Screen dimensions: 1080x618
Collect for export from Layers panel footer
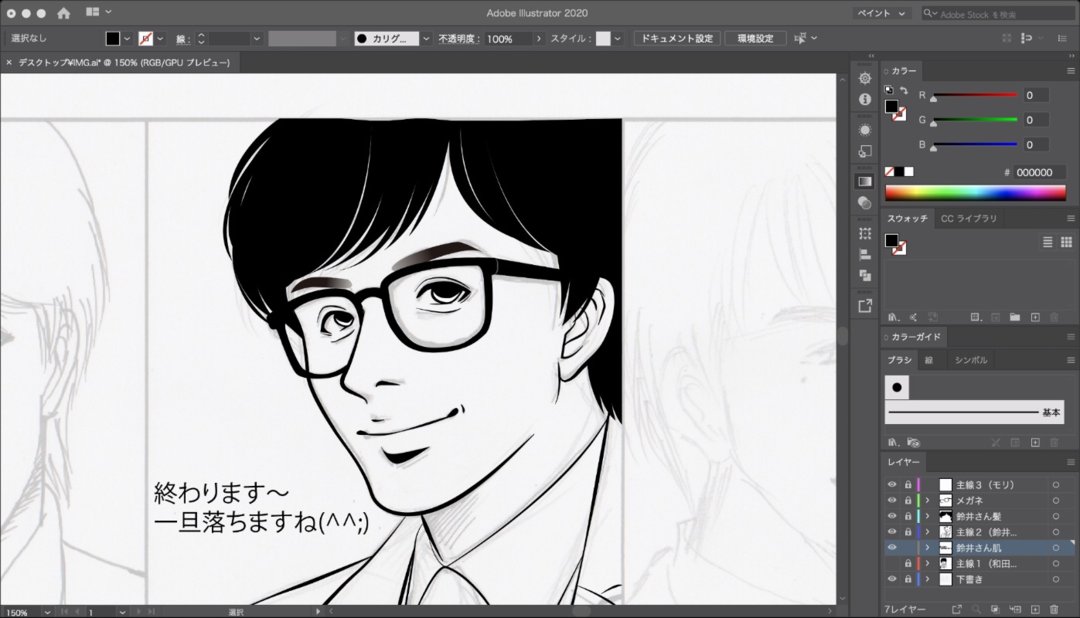click(x=957, y=610)
